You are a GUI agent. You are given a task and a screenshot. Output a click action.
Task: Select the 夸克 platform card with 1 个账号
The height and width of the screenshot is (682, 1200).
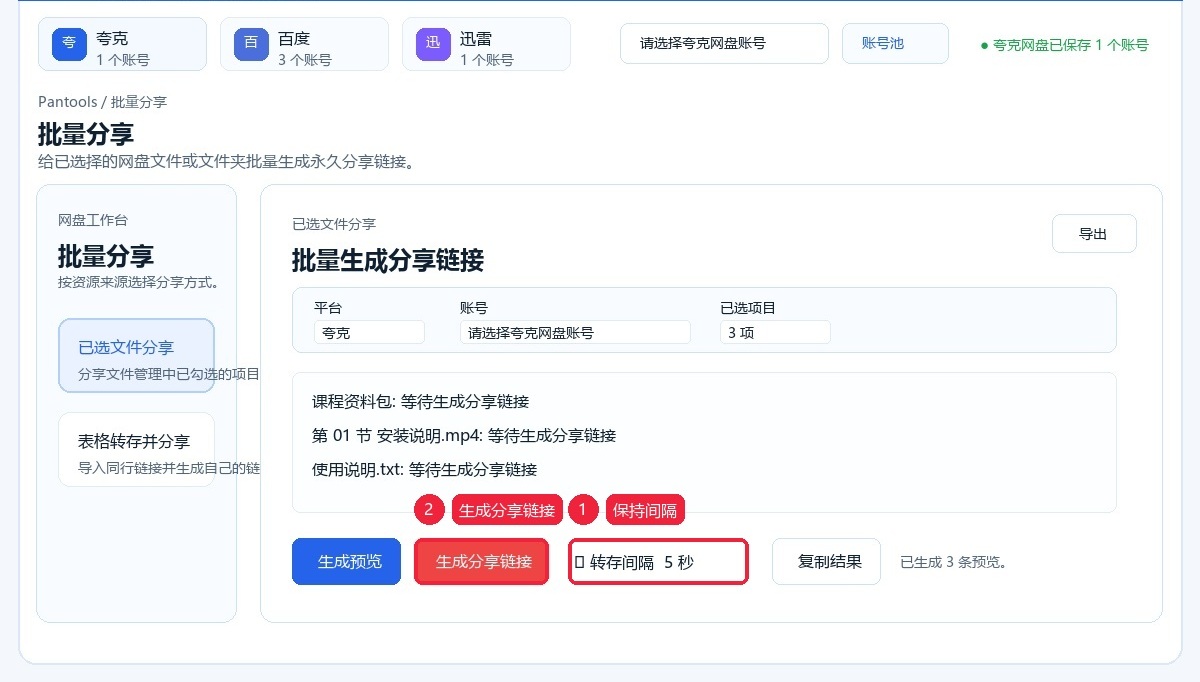pyautogui.click(x=122, y=44)
